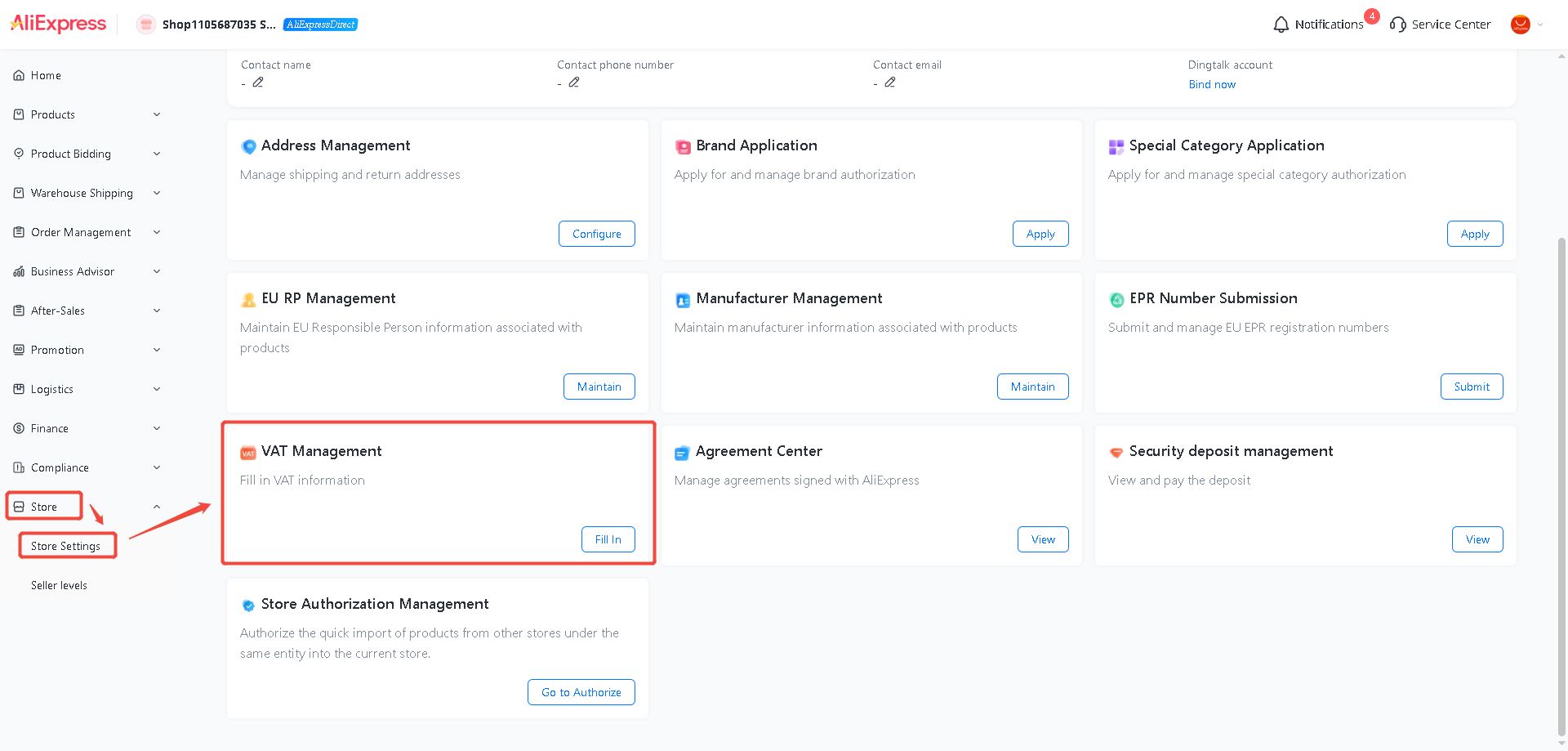This screenshot has height=751, width=1568.
Task: Expand Order Management menu chevron
Action: pyautogui.click(x=157, y=232)
